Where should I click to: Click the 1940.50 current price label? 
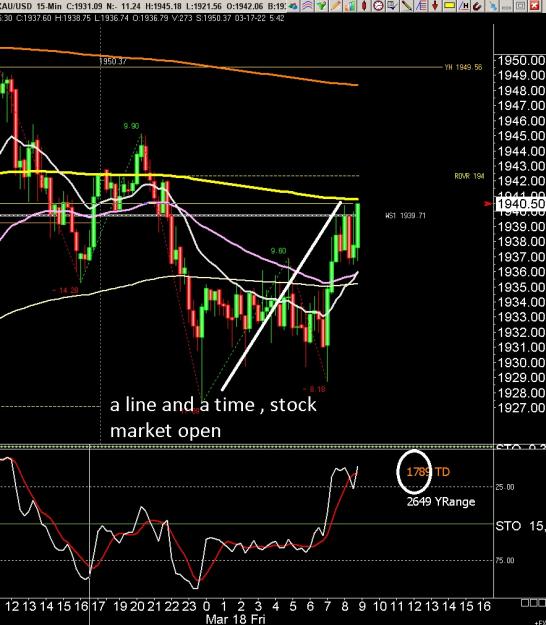coord(521,204)
